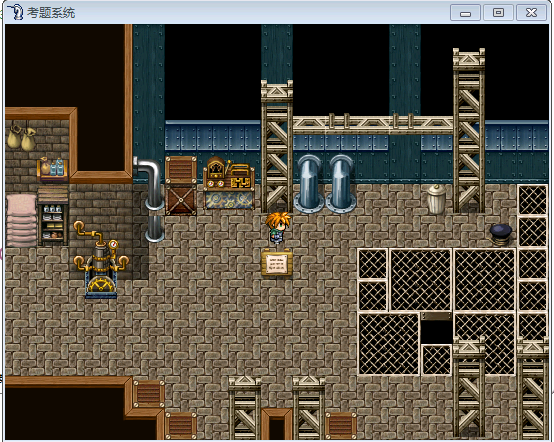554x442 pixels.
Task: Click the black pit in the grating
Action: (x=436, y=331)
